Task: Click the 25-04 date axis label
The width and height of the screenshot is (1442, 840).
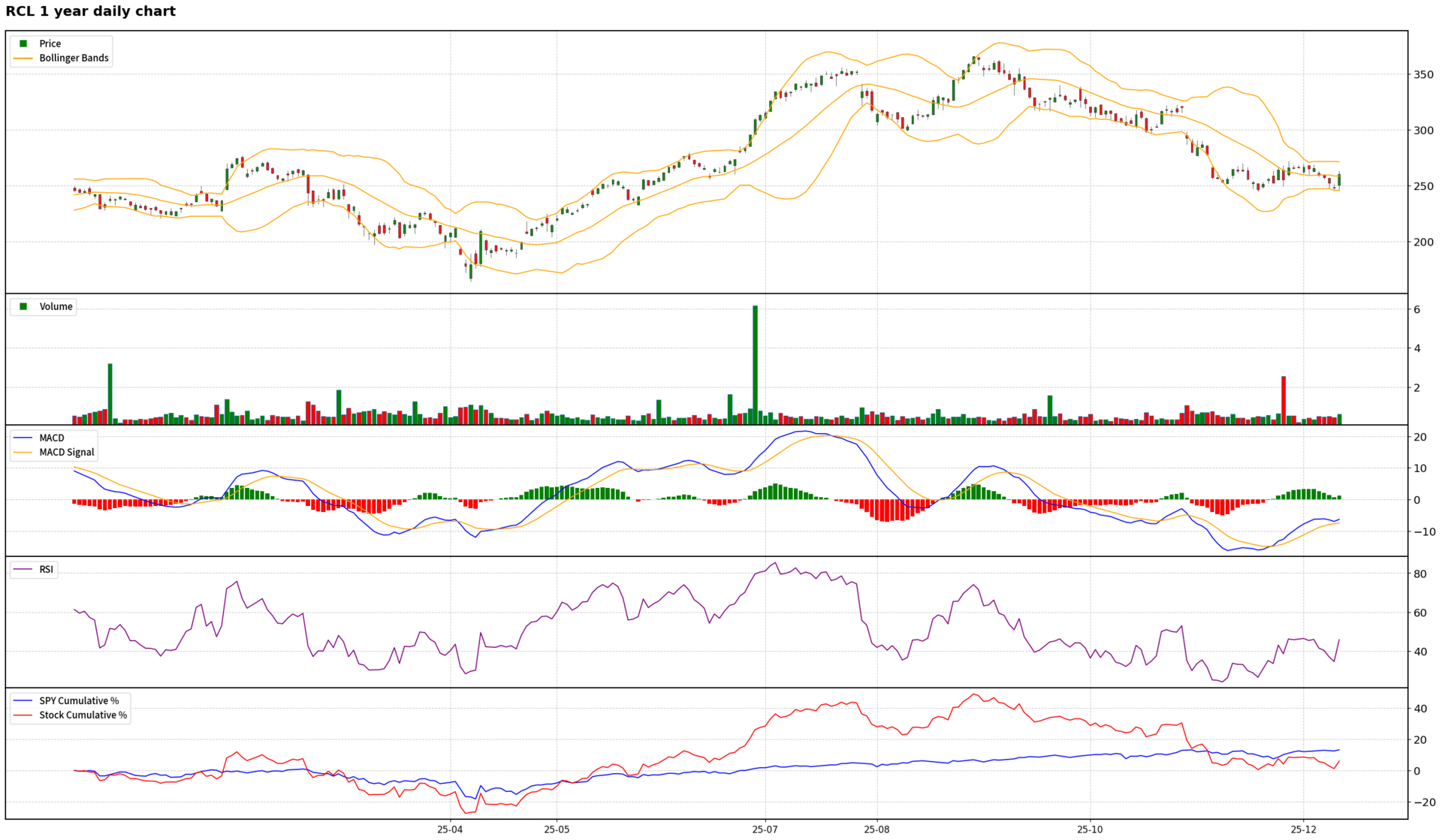Action: 450,829
